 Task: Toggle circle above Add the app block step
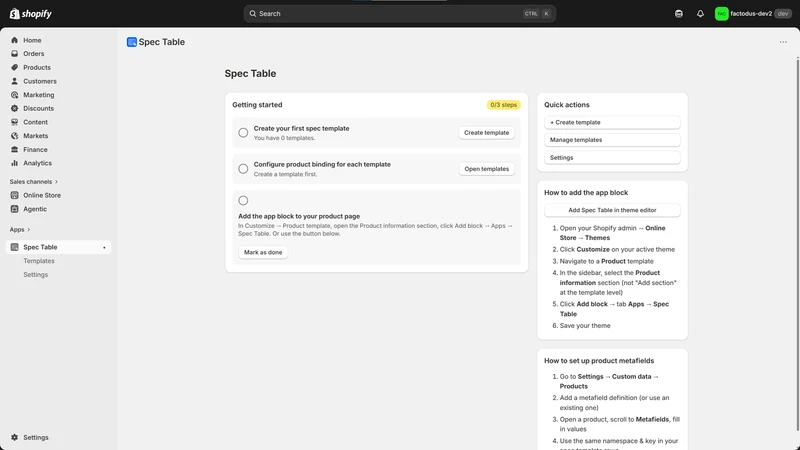243,201
